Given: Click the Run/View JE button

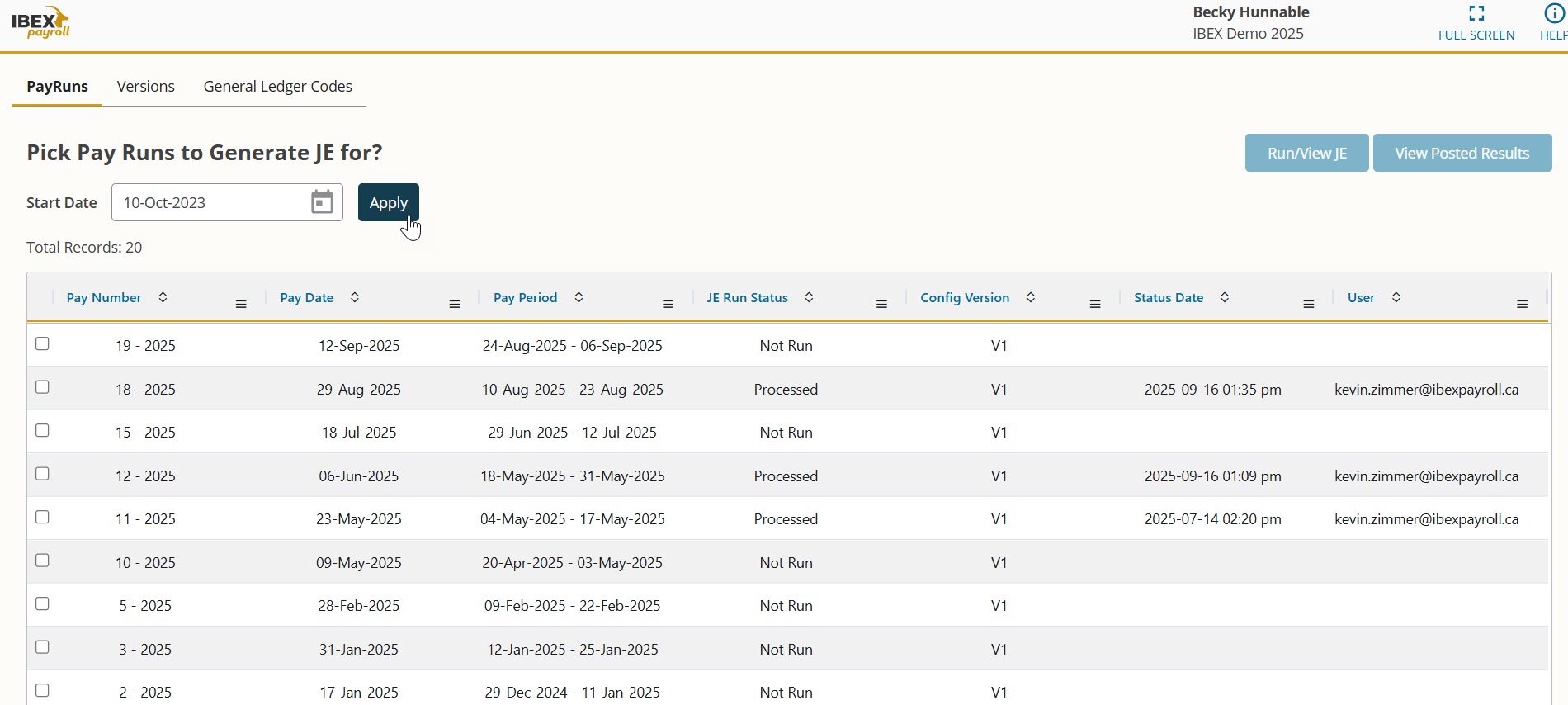Looking at the screenshot, I should 1307,153.
